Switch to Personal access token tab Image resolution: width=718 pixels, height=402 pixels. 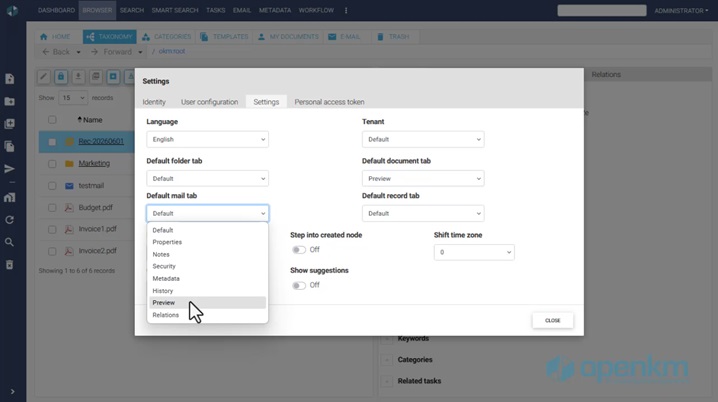pyautogui.click(x=329, y=102)
